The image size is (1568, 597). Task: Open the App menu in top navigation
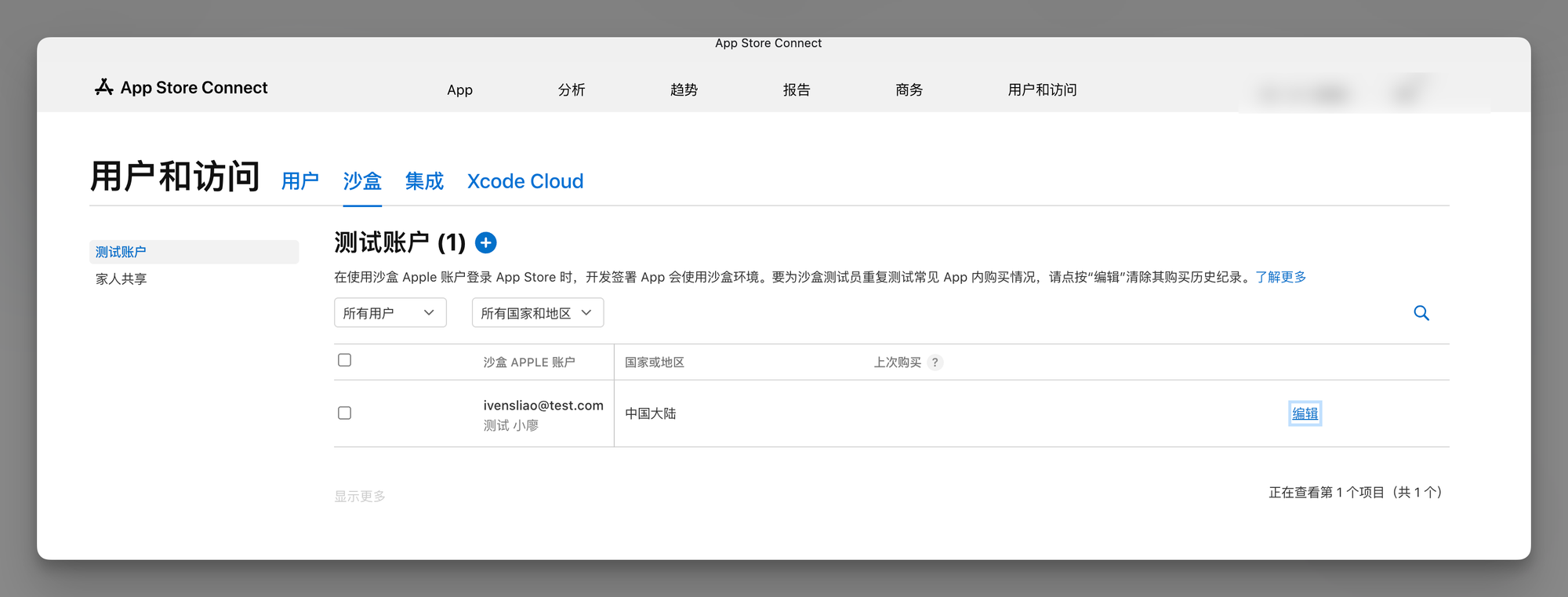pos(459,90)
